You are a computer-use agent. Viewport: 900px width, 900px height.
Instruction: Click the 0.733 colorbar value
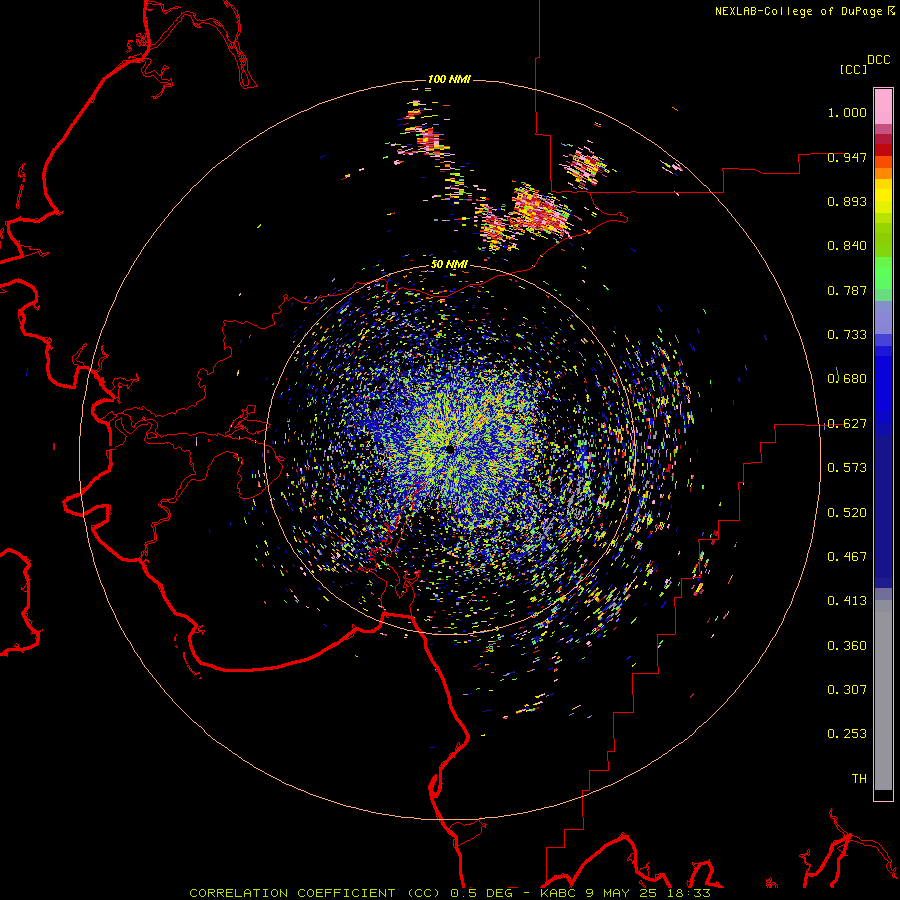pyautogui.click(x=847, y=335)
